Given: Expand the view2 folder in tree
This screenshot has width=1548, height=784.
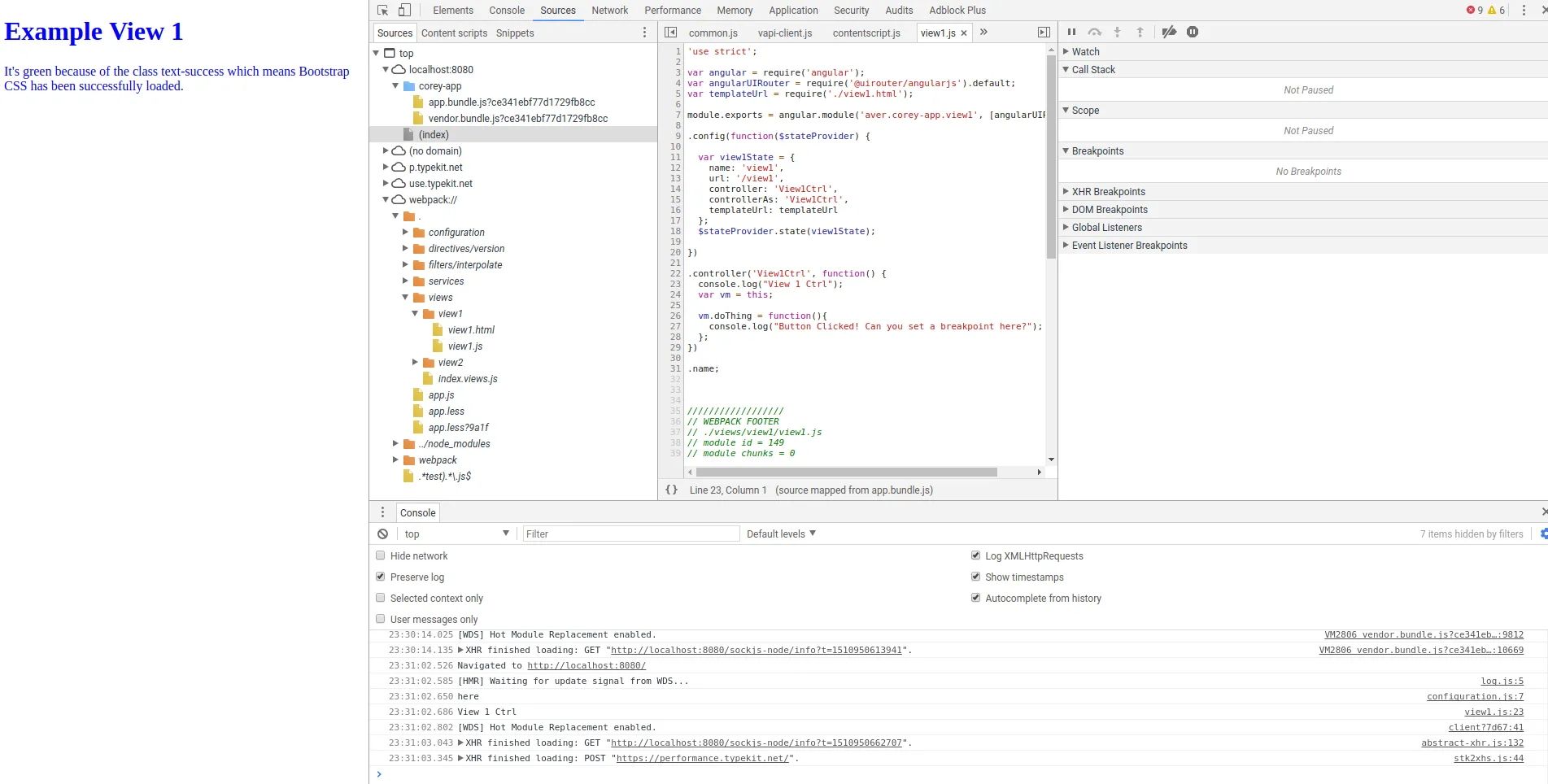Looking at the screenshot, I should 415,363.
